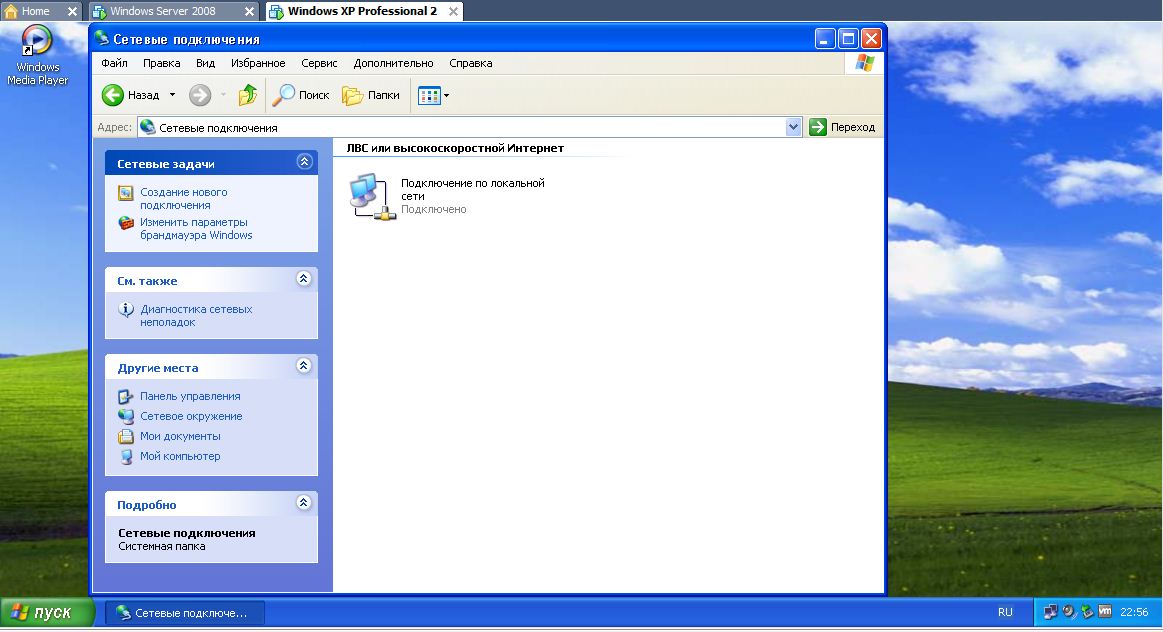Open the Правка menu
The width and height of the screenshot is (1163, 632).
pos(162,63)
